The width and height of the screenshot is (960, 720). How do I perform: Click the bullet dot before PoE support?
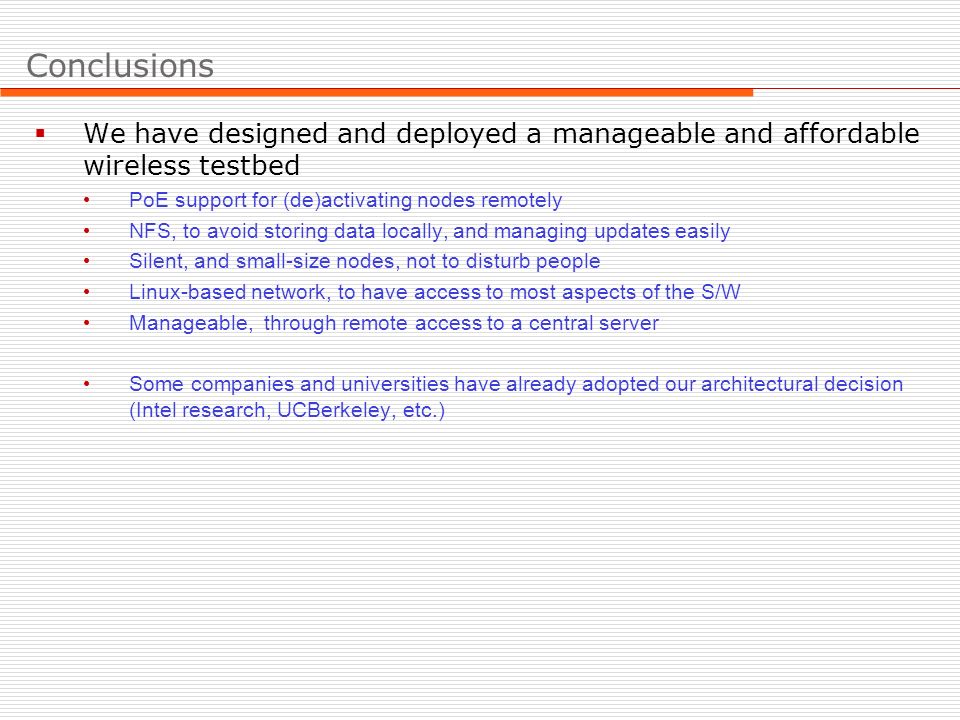click(x=87, y=200)
